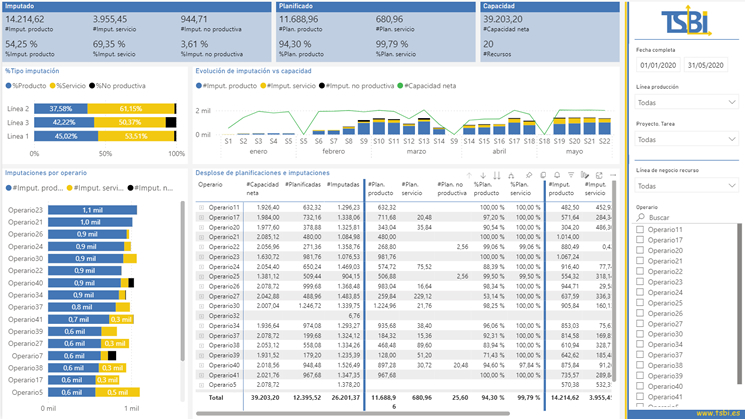The width and height of the screenshot is (745, 419).
Task: Click the S17 week label on chart
Action: (514, 141)
